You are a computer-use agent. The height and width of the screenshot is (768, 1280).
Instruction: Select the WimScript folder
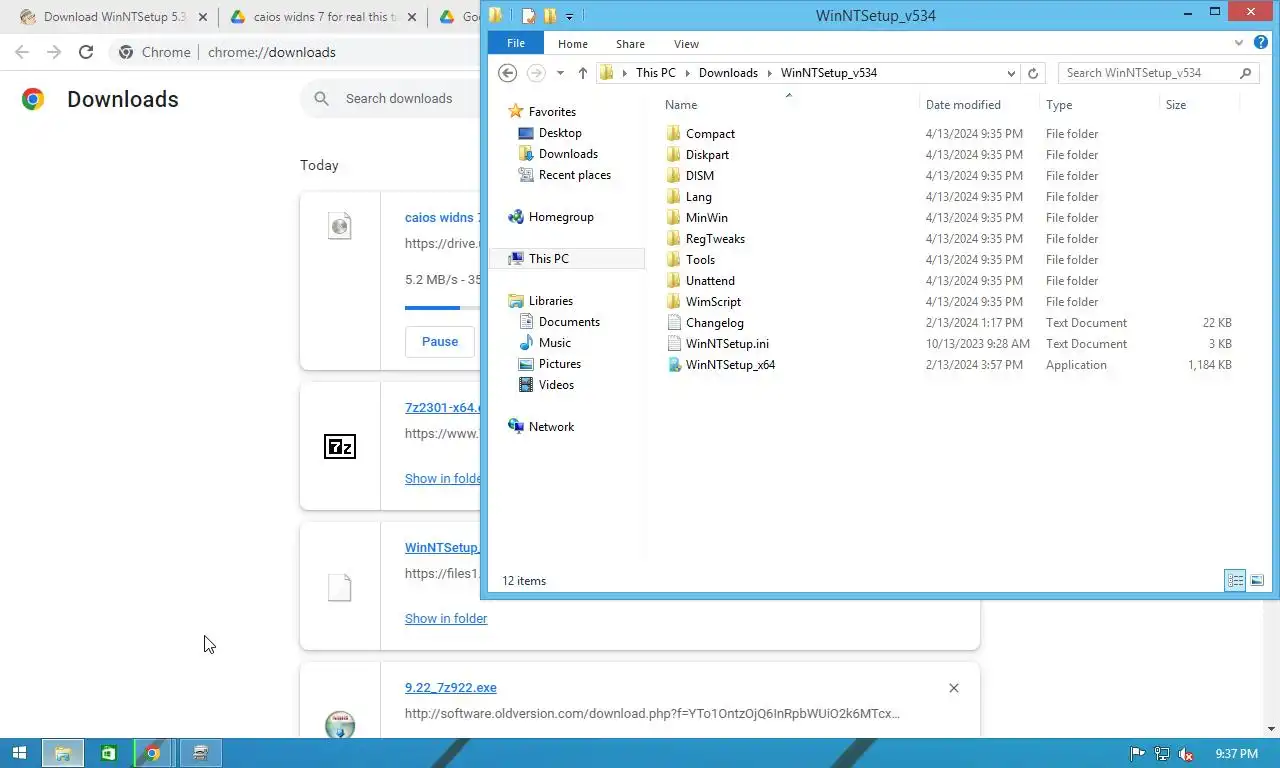point(713,302)
